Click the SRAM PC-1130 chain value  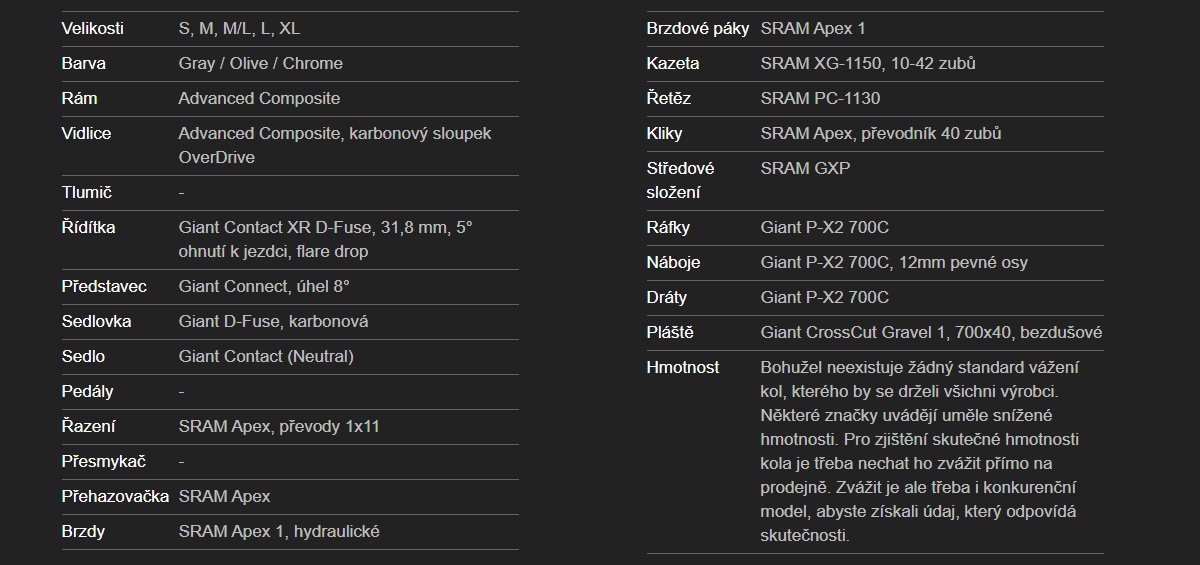tap(820, 98)
